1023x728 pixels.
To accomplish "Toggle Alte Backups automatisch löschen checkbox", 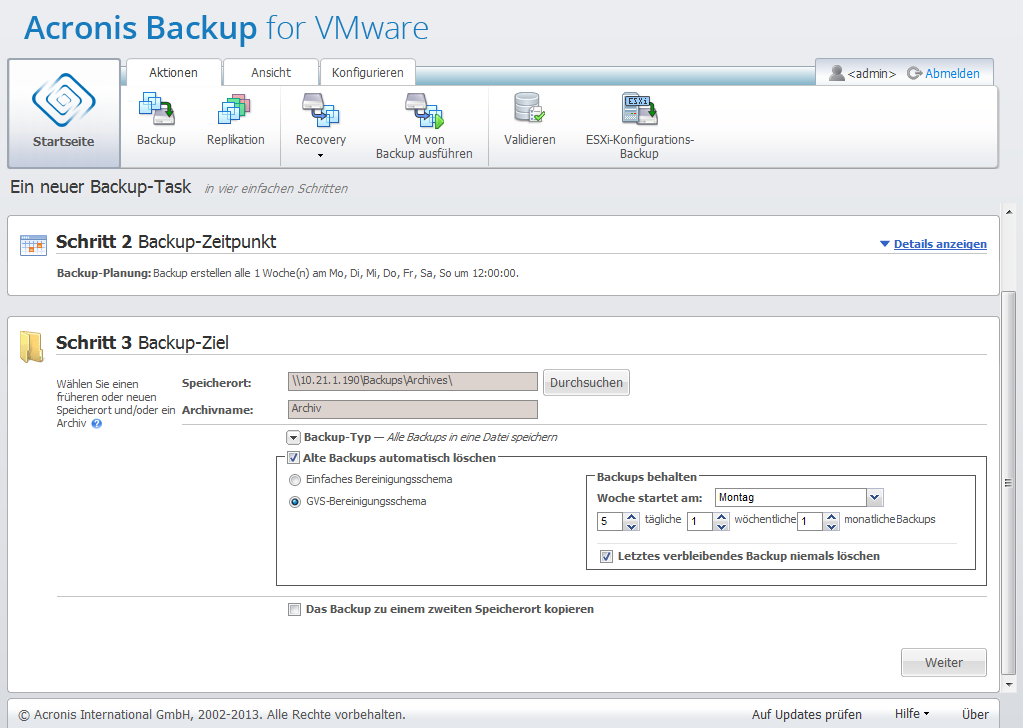I will coord(294,458).
